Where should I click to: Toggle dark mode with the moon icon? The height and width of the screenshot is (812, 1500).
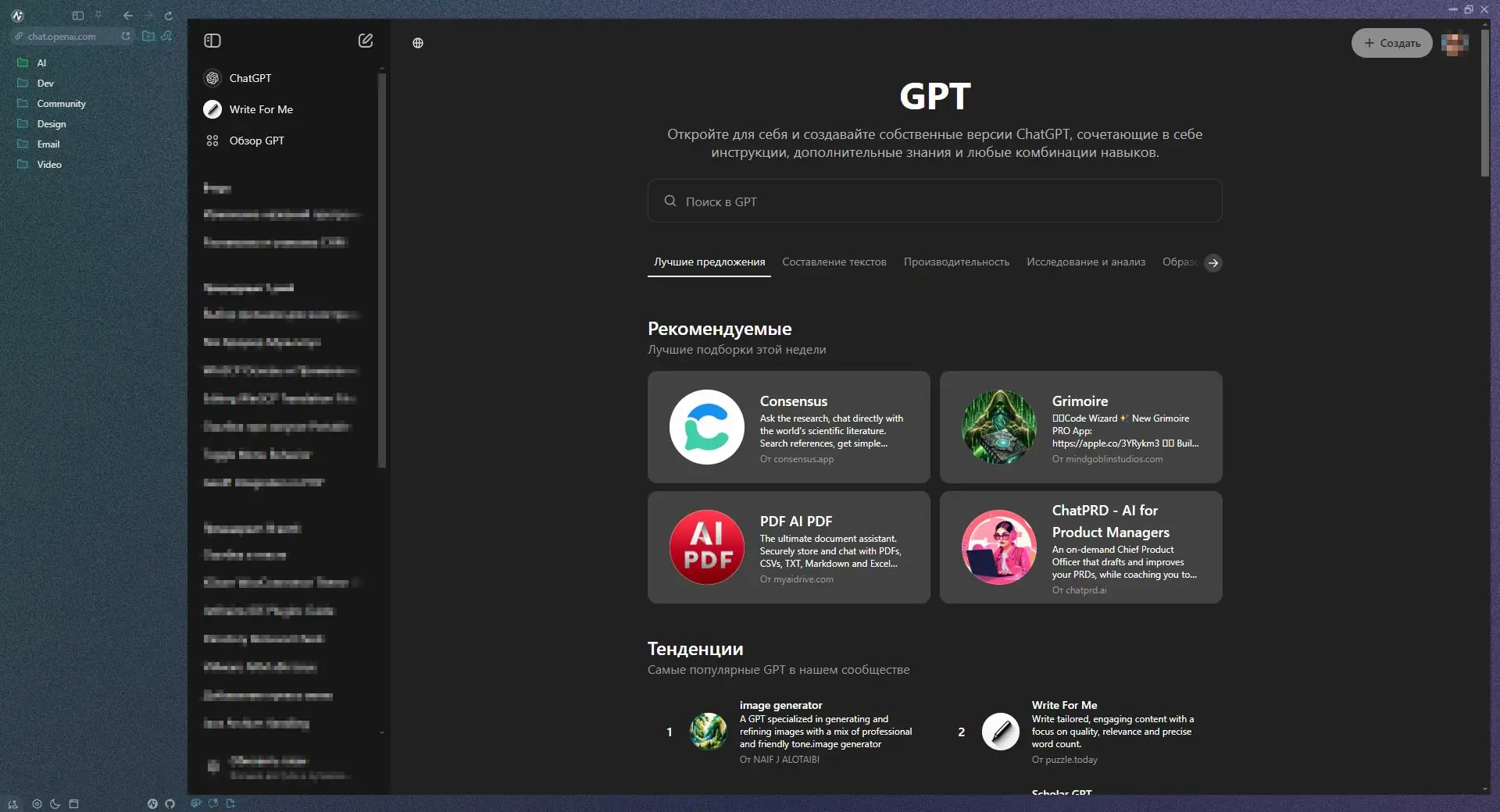pyautogui.click(x=55, y=803)
